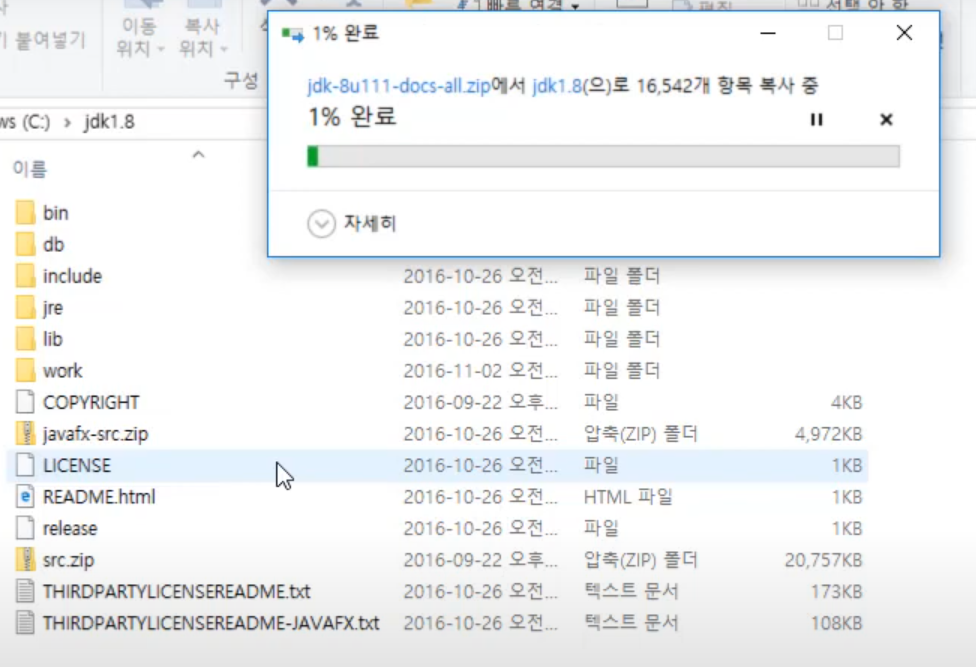Select the file named README.html
This screenshot has width=976, height=667.
tap(99, 497)
